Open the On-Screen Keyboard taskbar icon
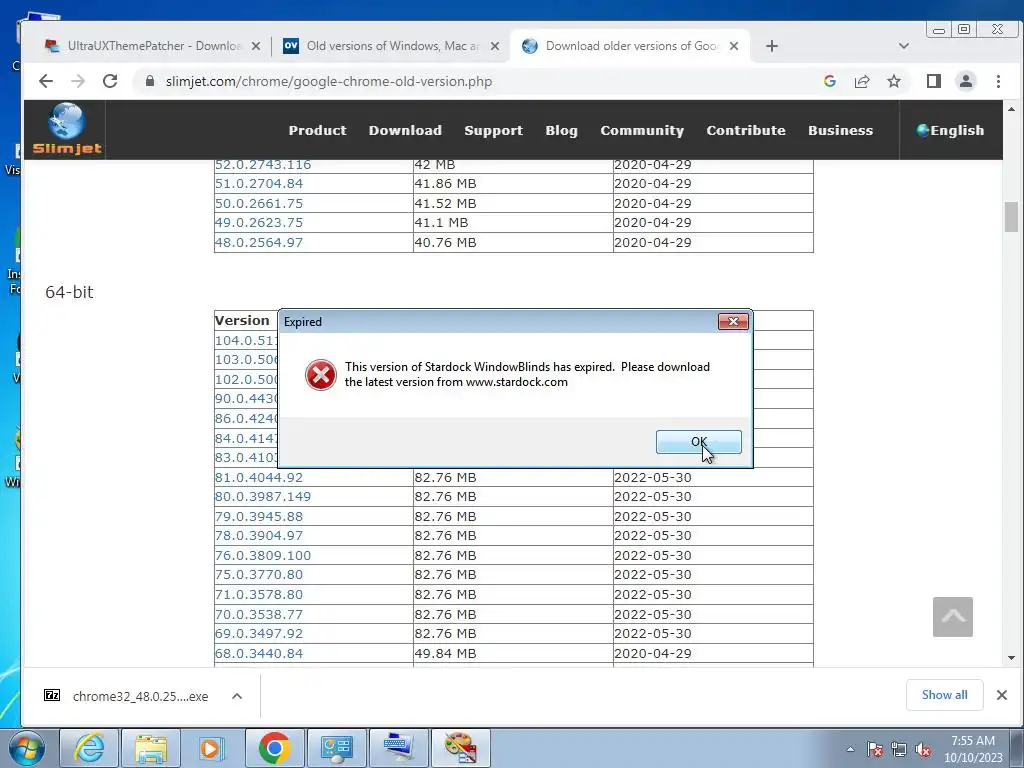 (398, 748)
